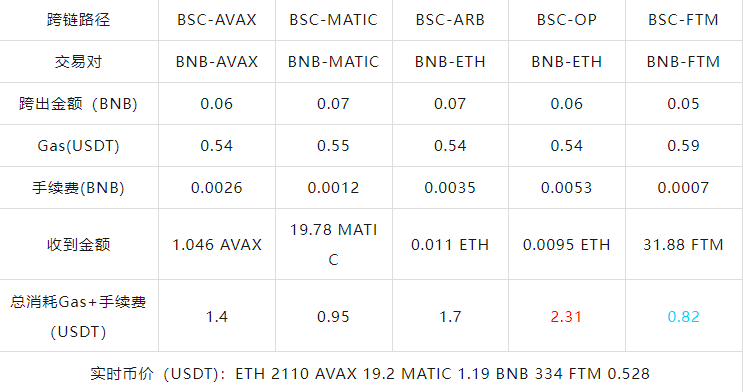The image size is (743, 392).
Task: Click the BSC-AVAX column header cell
Action: pyautogui.click(x=217, y=20)
